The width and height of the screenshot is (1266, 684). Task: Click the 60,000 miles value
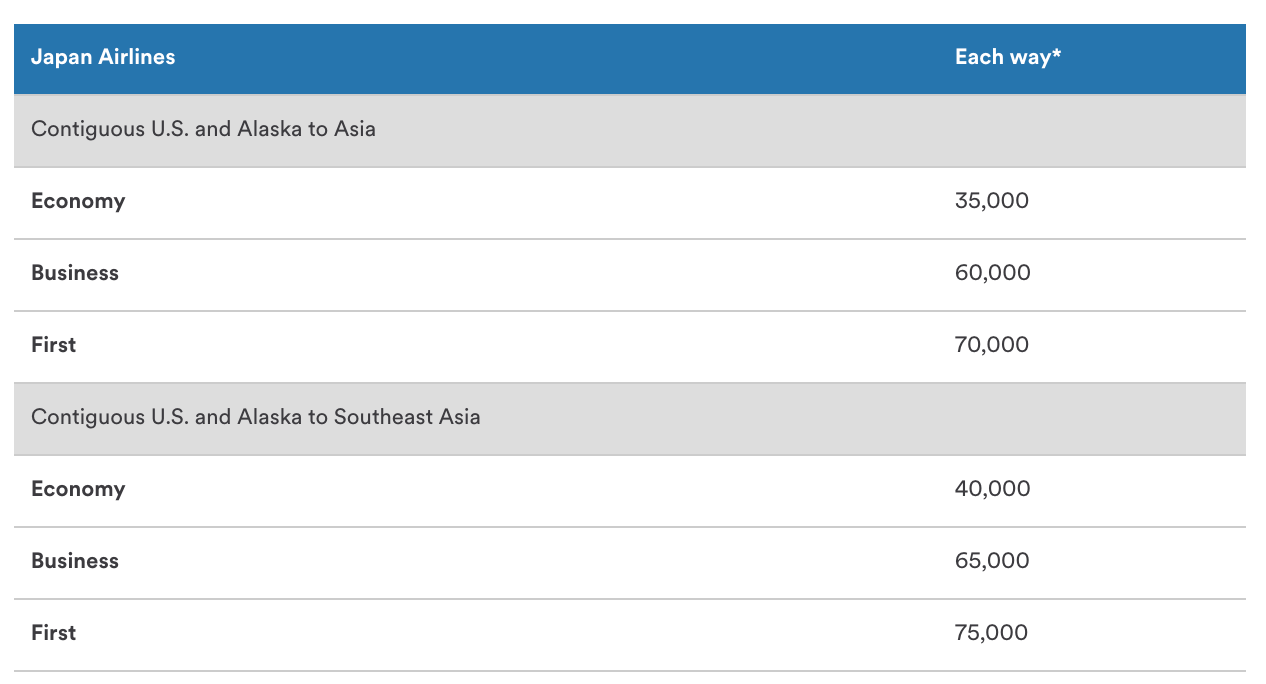pyautogui.click(x=993, y=273)
